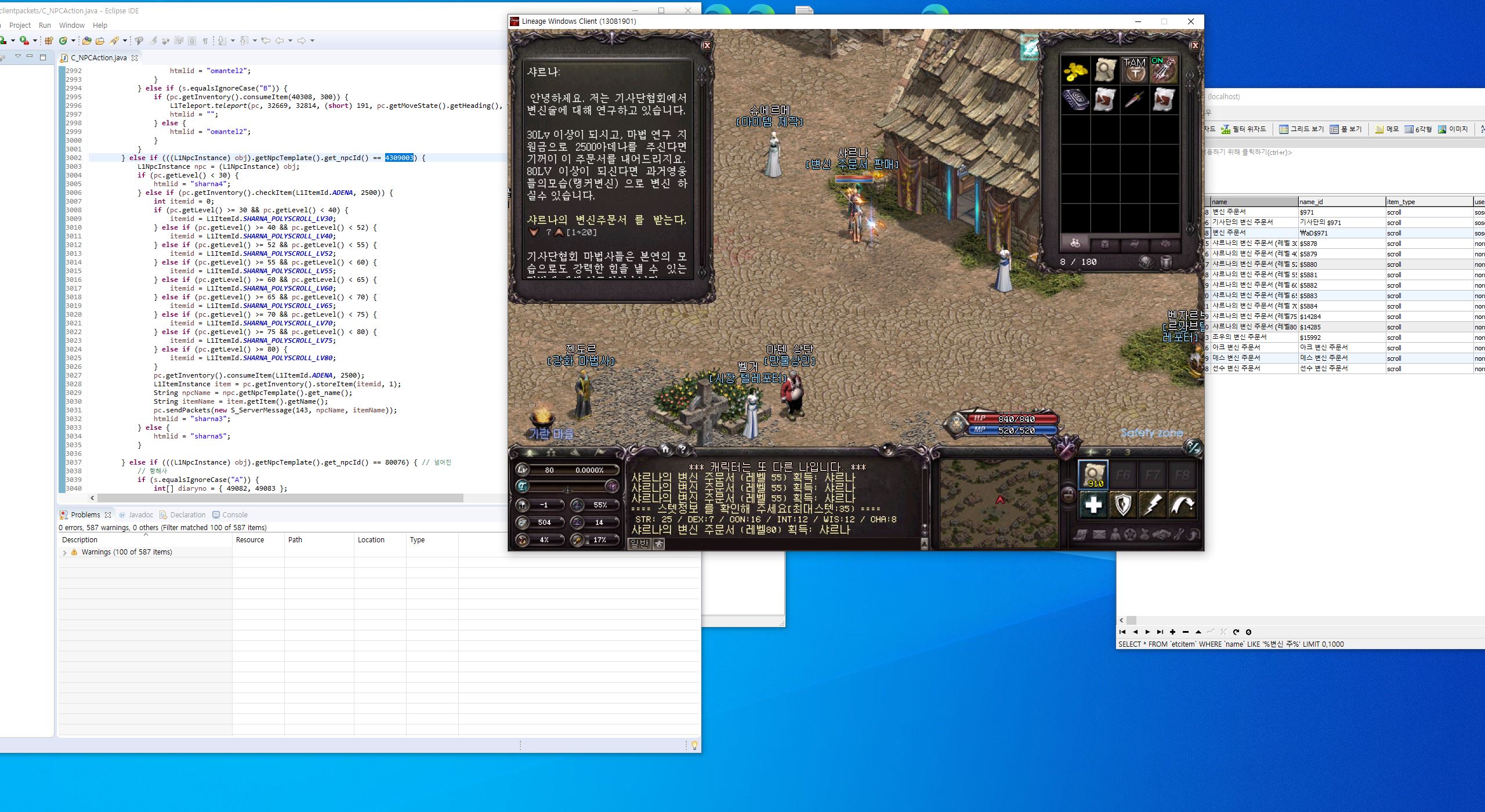Screen dimensions: 1485x812
Task: Switch to hotbar page 2
Action: [1108, 452]
